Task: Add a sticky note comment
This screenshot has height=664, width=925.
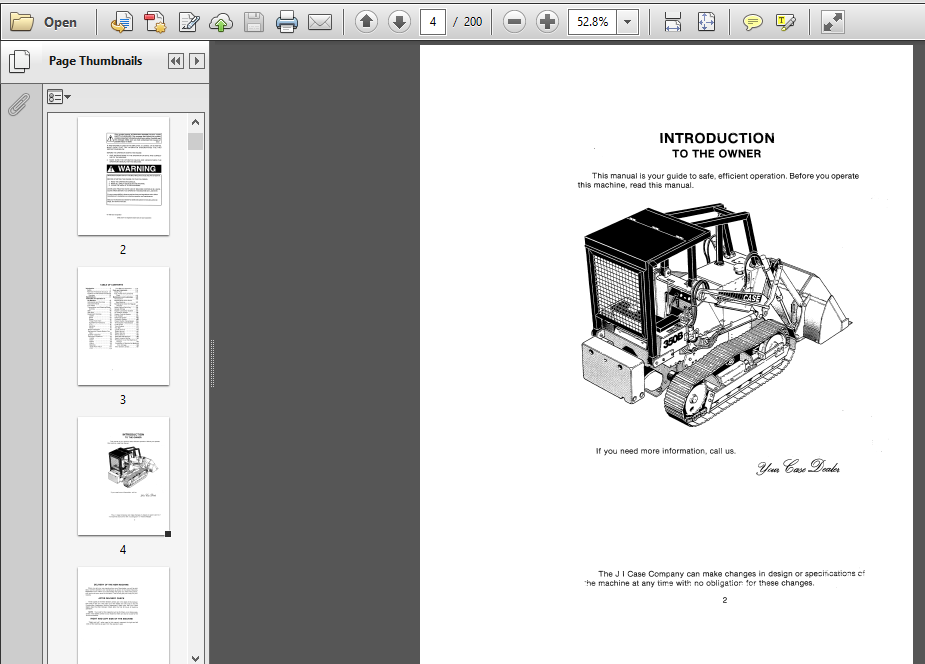Action: [x=752, y=22]
